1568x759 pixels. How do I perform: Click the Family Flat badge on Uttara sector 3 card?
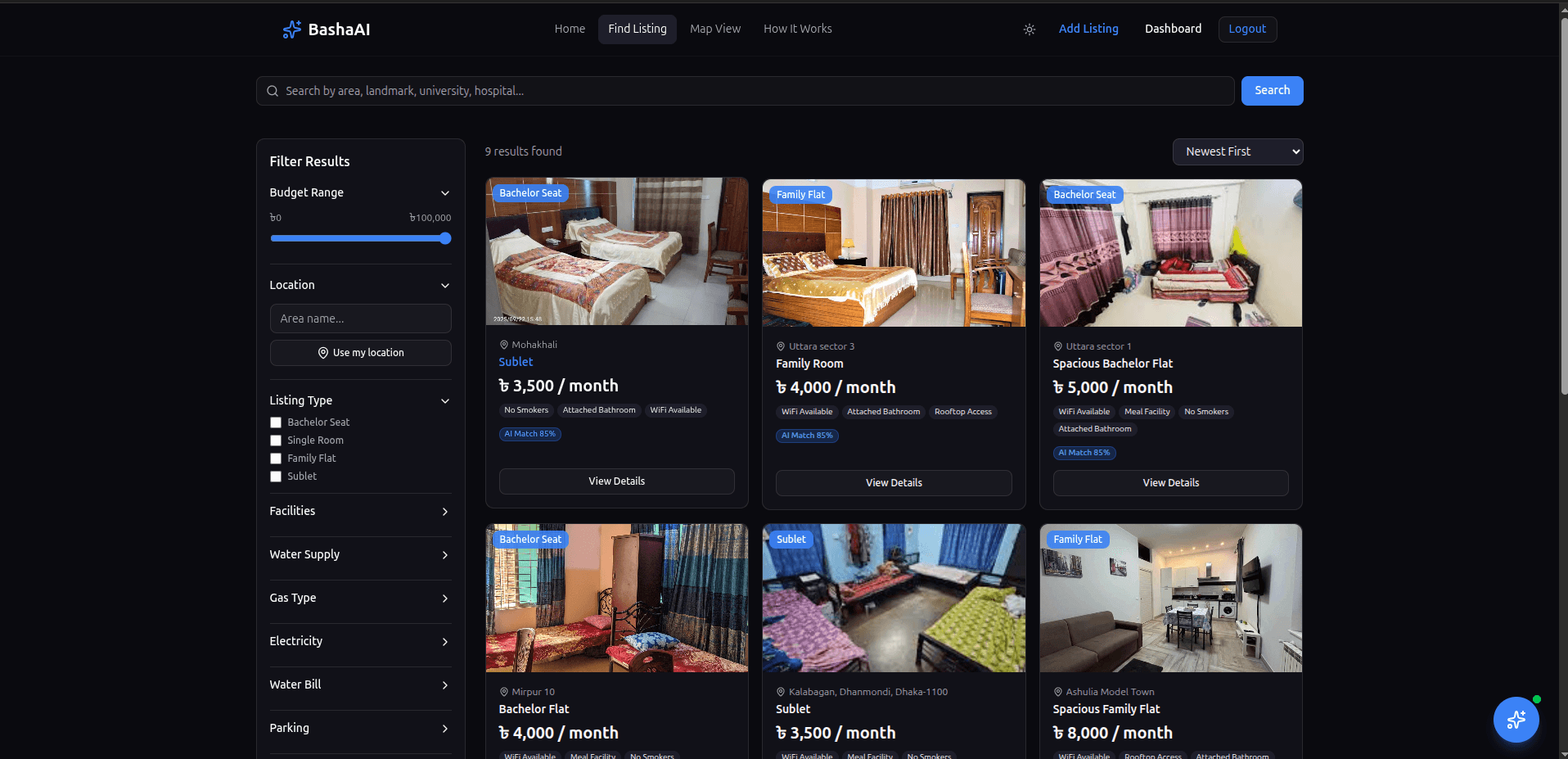click(x=800, y=195)
